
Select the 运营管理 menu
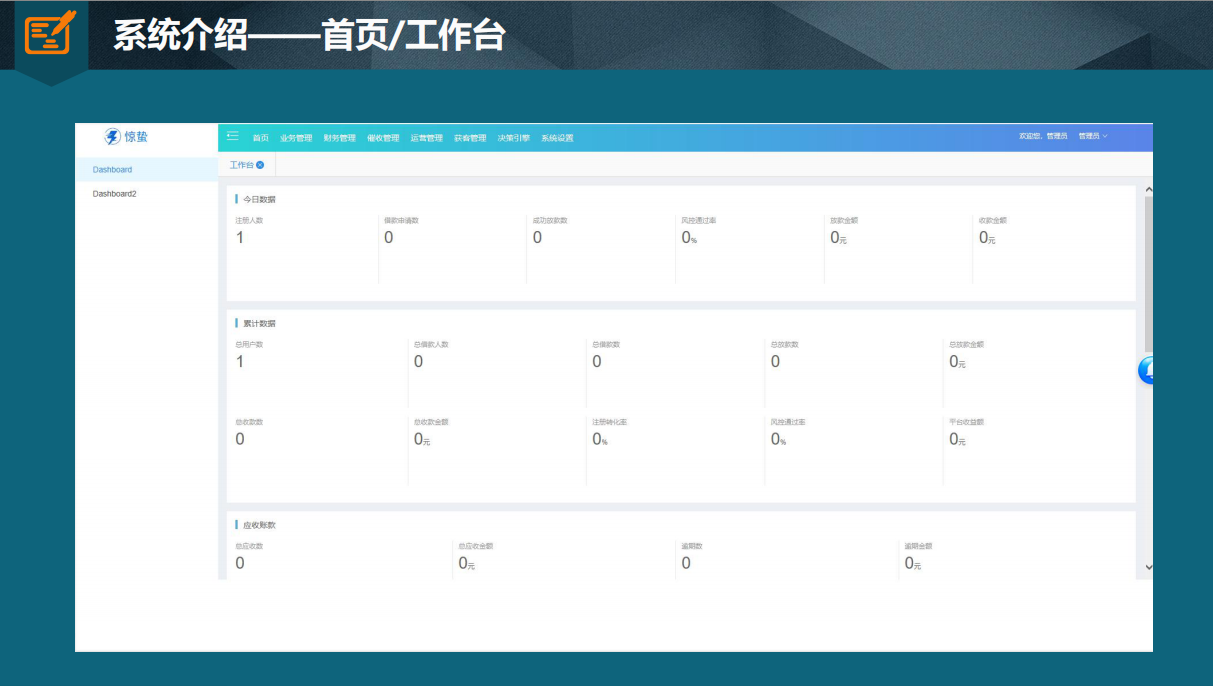coord(426,138)
